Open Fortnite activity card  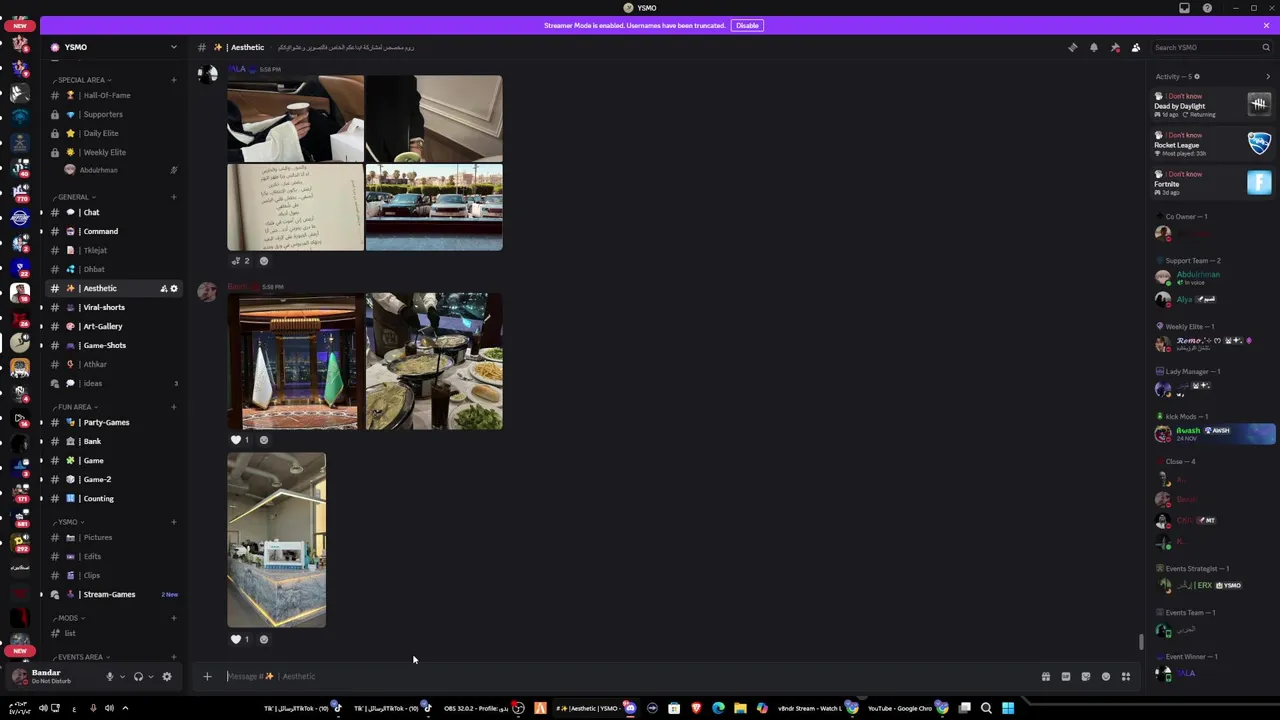coord(1212,182)
